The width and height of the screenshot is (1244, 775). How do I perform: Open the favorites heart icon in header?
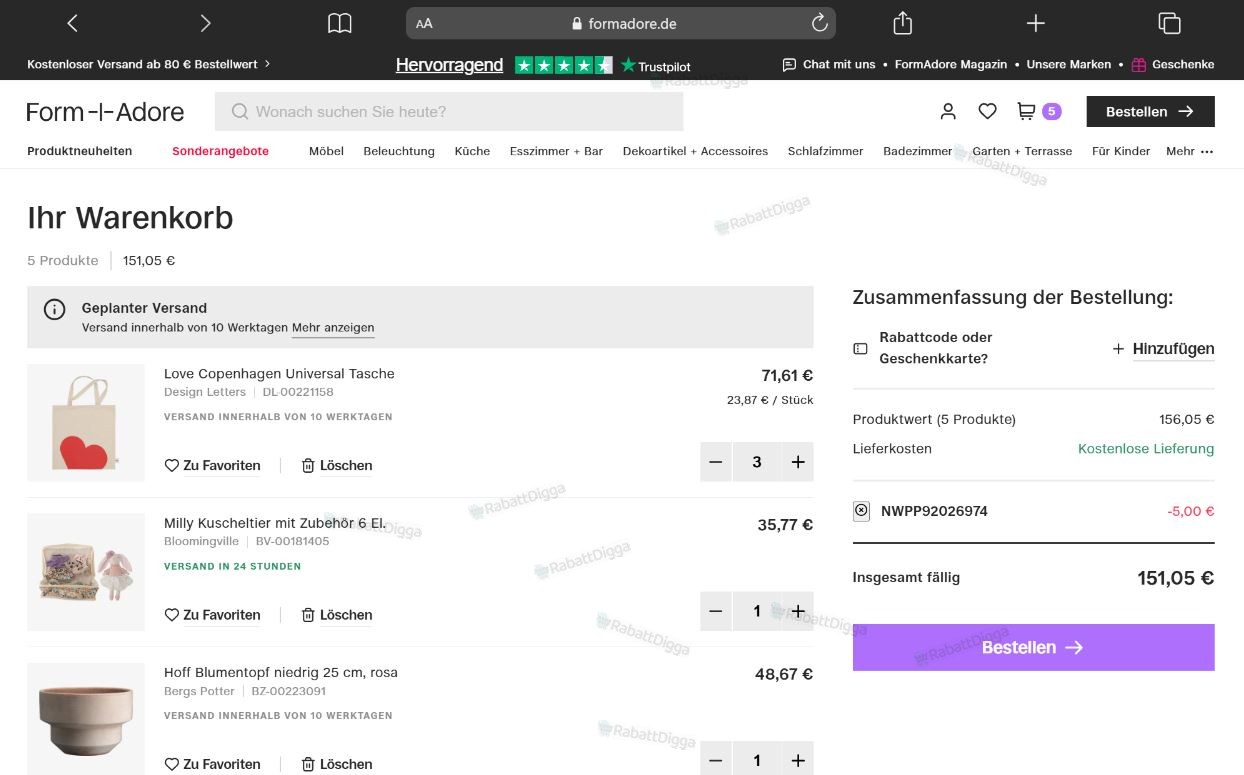[x=987, y=112]
